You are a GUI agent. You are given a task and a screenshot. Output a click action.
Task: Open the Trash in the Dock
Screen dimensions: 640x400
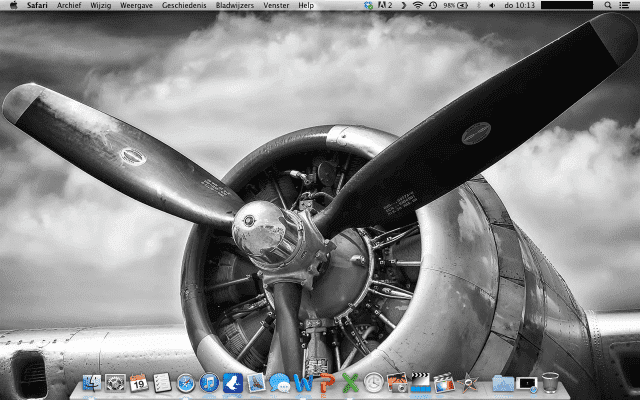coord(550,382)
